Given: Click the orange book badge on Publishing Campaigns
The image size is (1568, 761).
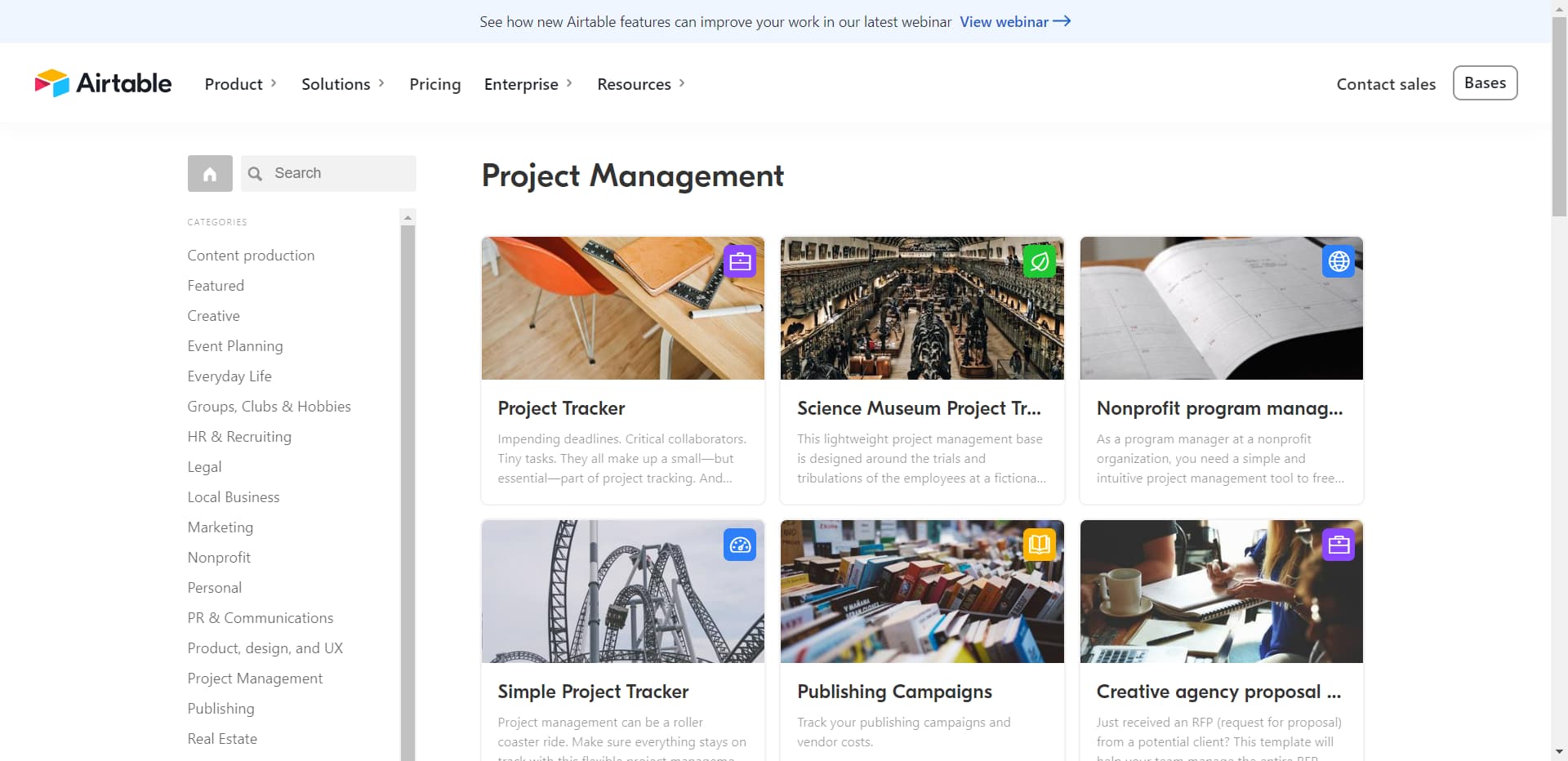Looking at the screenshot, I should coord(1039,545).
